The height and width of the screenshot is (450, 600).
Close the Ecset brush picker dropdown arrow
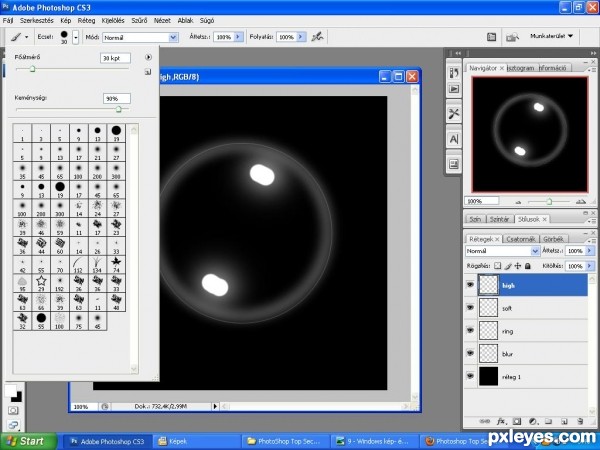pyautogui.click(x=76, y=37)
